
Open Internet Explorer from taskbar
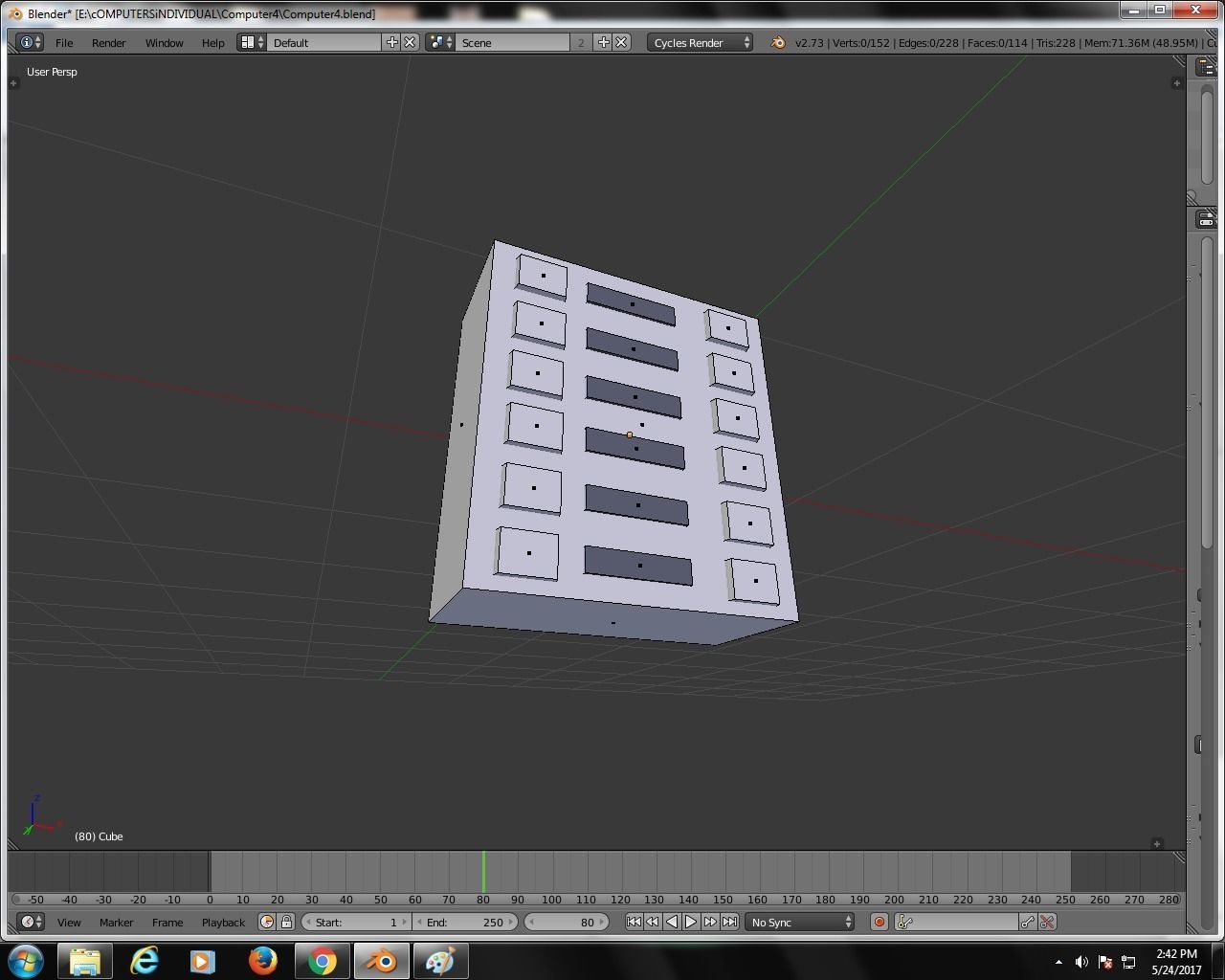(145, 961)
